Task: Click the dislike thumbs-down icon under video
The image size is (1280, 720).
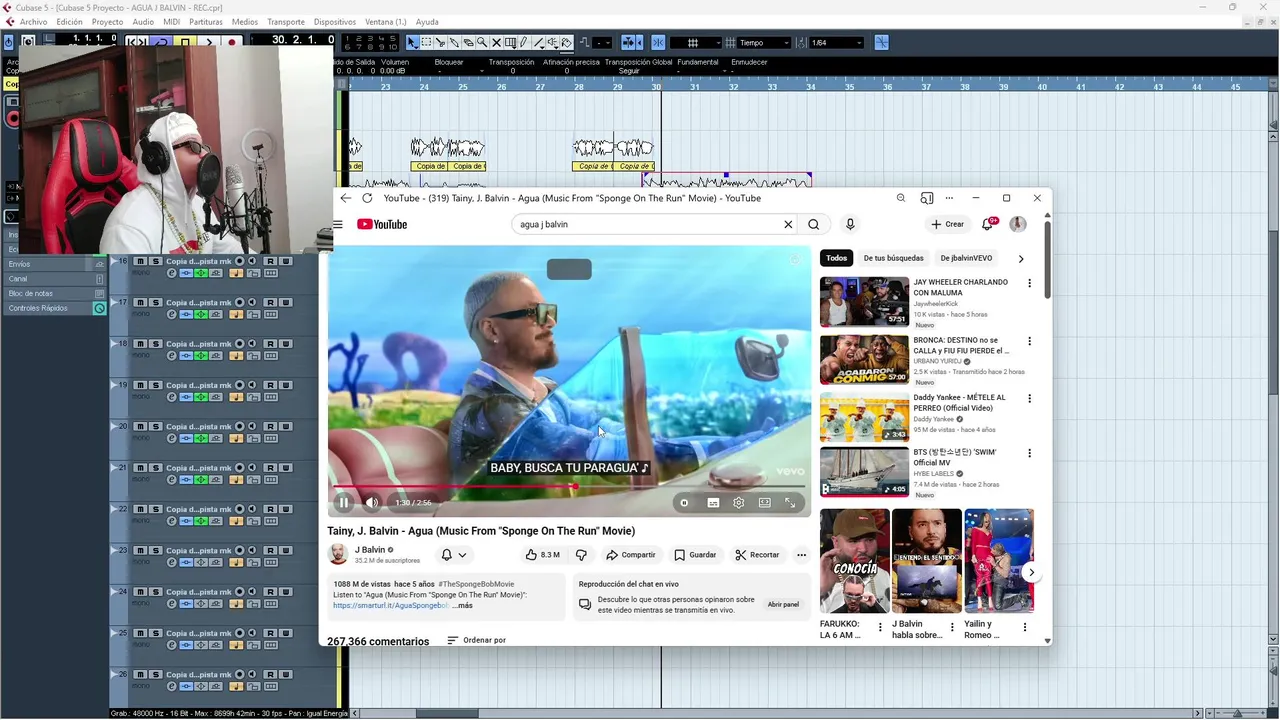Action: [581, 554]
